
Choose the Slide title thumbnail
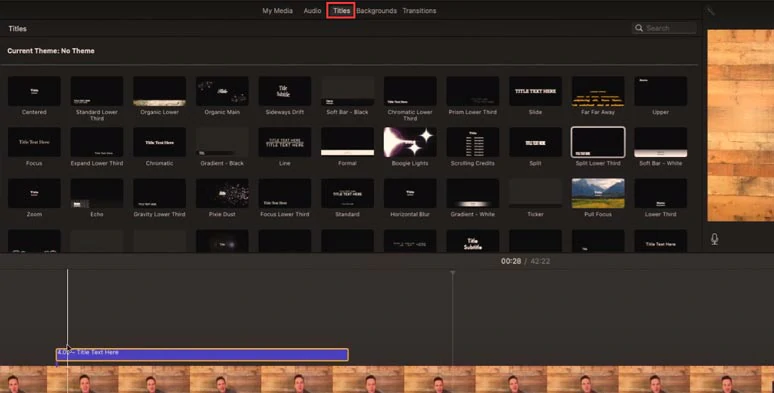click(x=536, y=91)
